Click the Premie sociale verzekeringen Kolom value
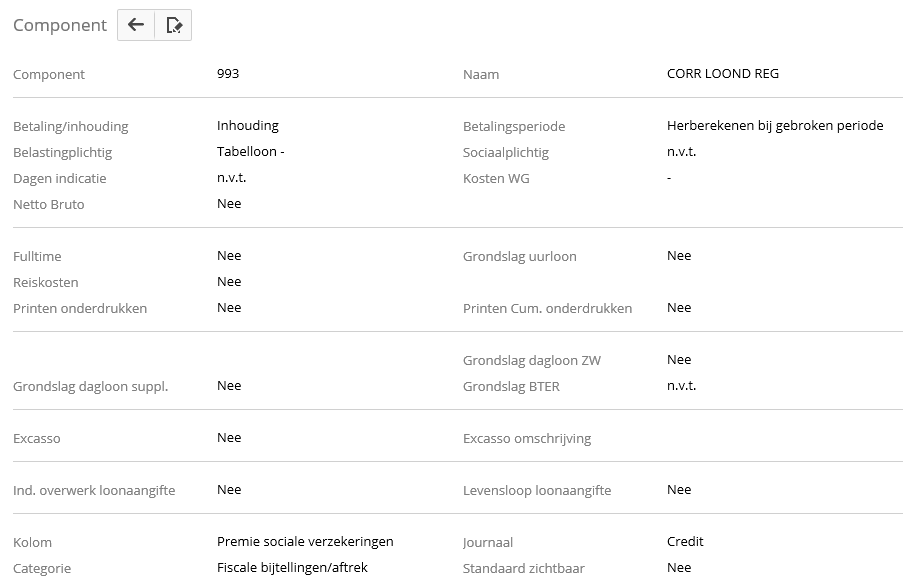This screenshot has height=585, width=909. 305,542
